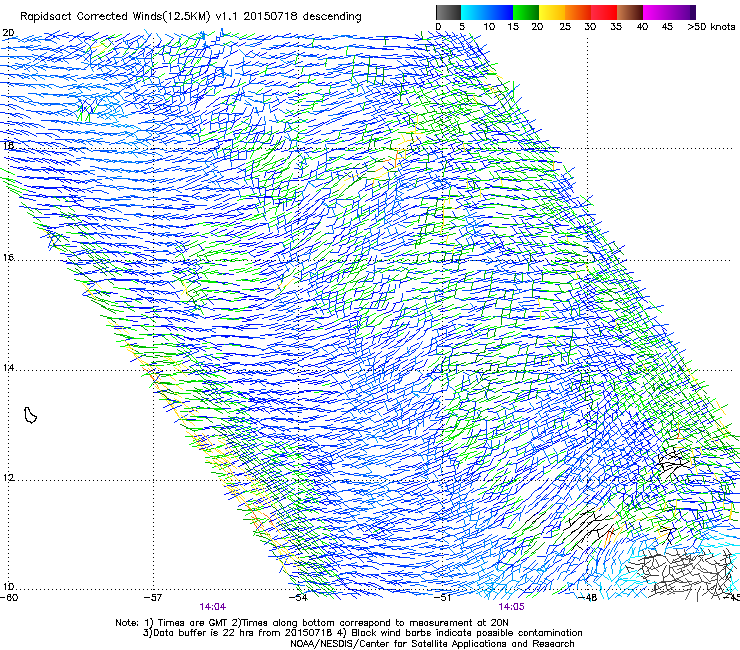
Task: Click the yellow 20-25 knots legend swatch
Action: point(552,12)
